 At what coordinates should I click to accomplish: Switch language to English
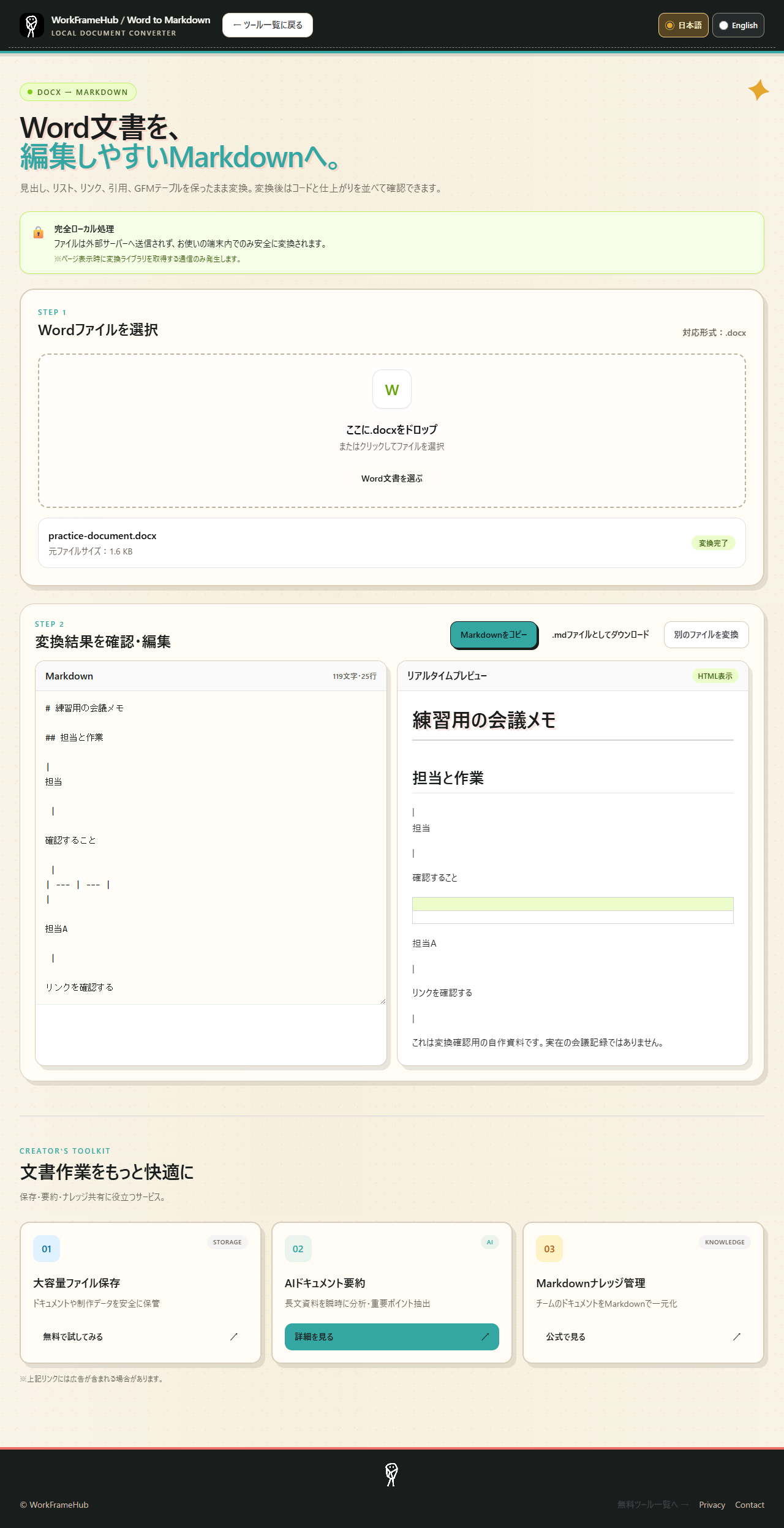738,25
